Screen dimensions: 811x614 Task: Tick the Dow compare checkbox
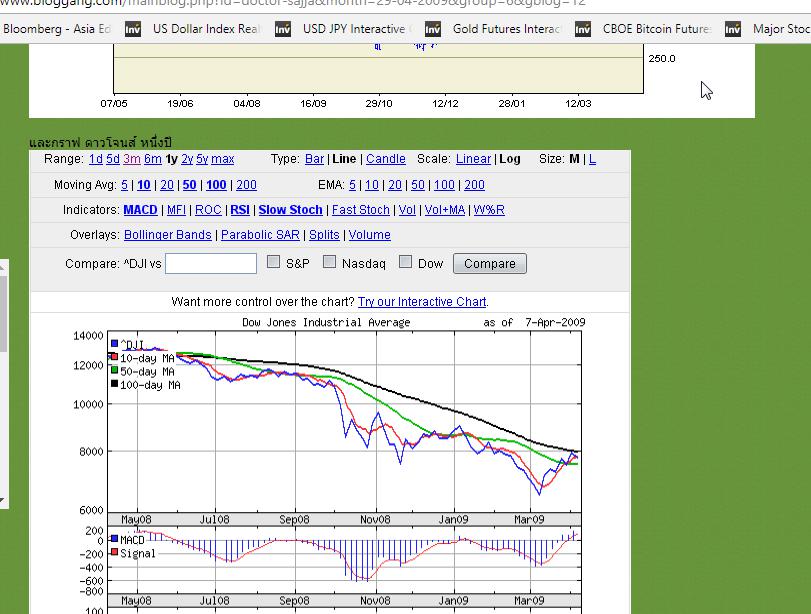point(406,262)
